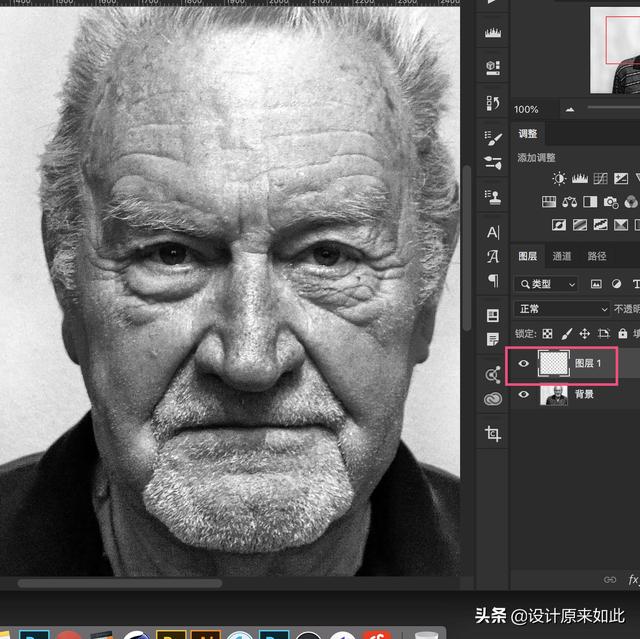Open the share-shaped panel icon above Libraries

tap(493, 375)
